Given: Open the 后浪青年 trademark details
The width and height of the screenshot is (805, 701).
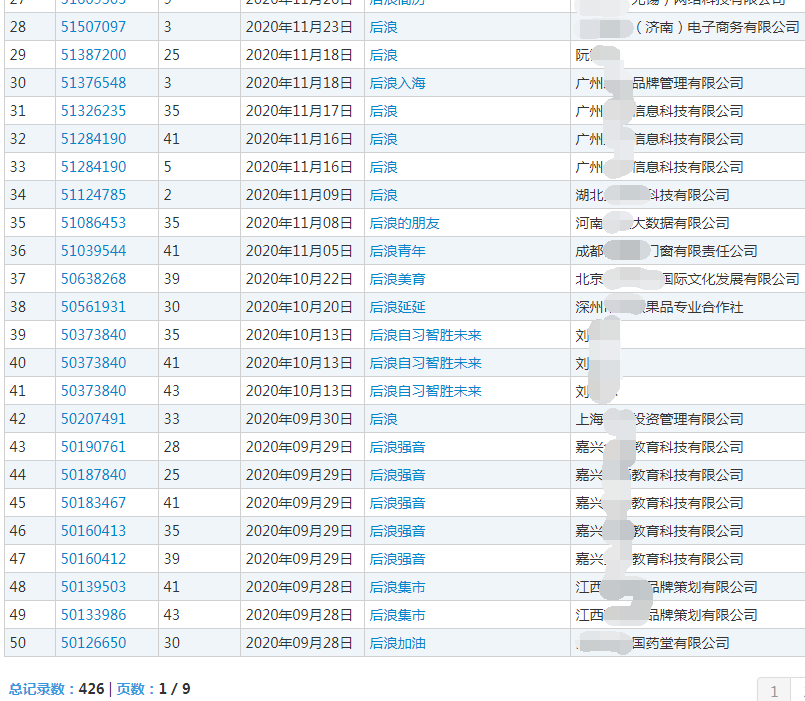Looking at the screenshot, I should 397,251.
